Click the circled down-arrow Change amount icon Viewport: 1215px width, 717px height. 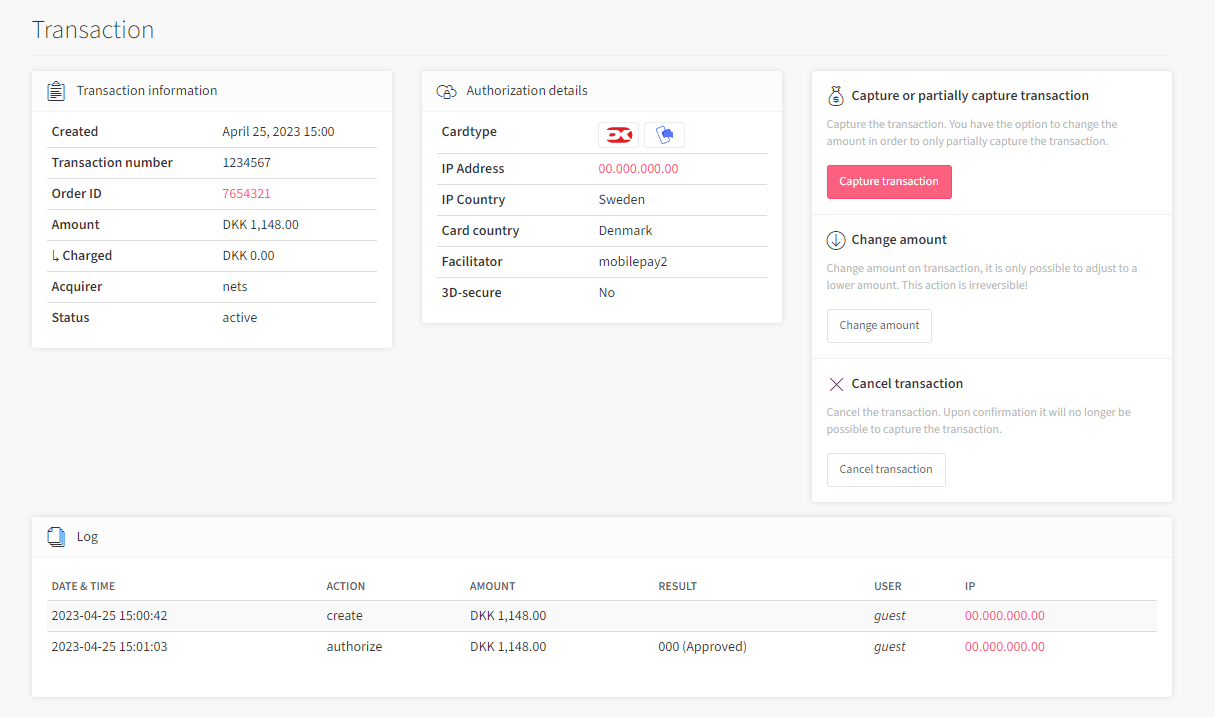coord(836,239)
